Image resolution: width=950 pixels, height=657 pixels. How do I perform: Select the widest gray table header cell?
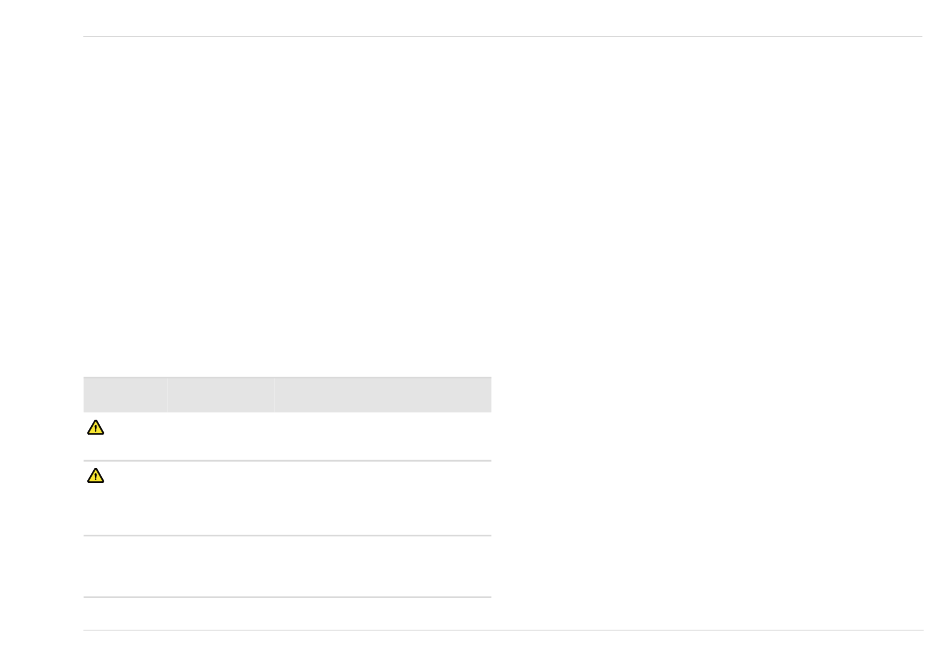382,394
